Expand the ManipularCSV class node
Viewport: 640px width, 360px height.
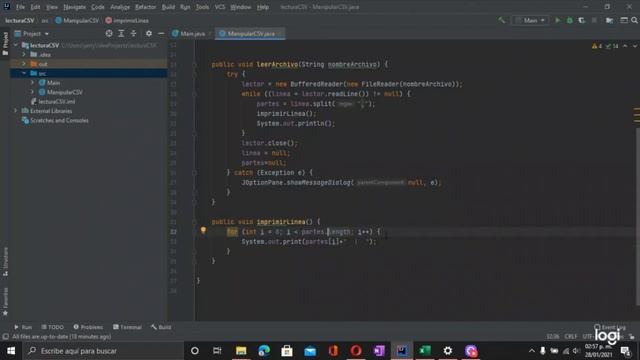(x=33, y=92)
